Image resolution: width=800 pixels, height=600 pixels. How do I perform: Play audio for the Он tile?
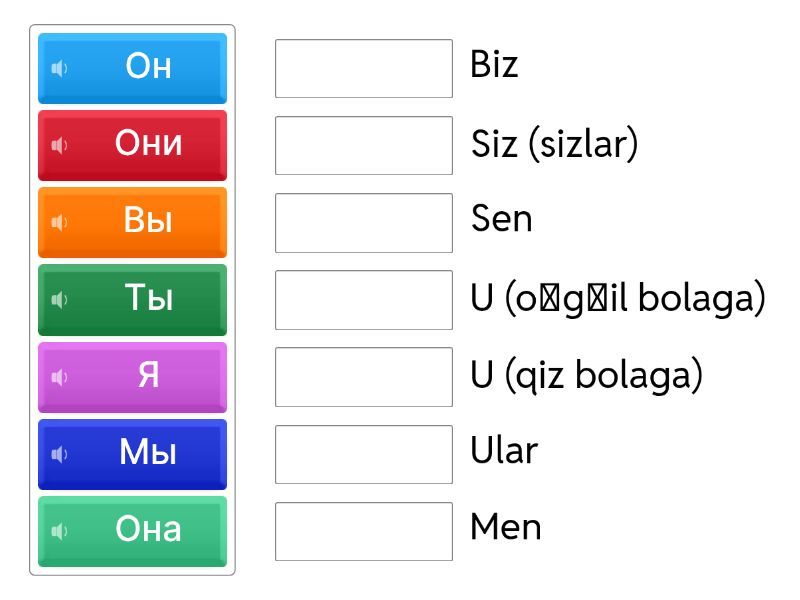tap(60, 68)
